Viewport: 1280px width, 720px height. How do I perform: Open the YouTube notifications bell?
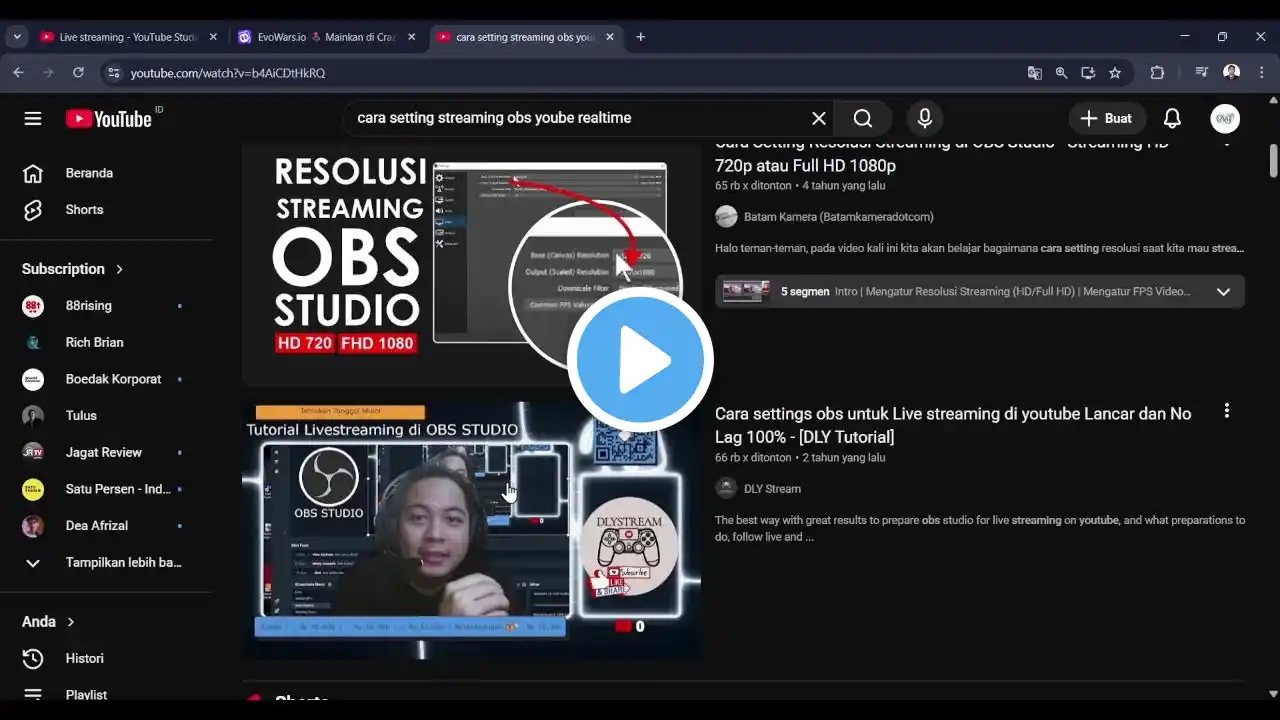pyautogui.click(x=1172, y=118)
